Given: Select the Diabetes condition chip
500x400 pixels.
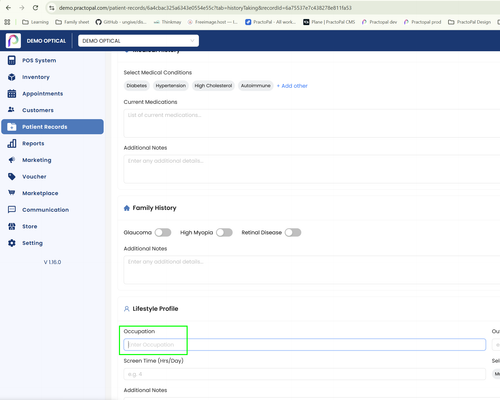Looking at the screenshot, I should (x=137, y=86).
